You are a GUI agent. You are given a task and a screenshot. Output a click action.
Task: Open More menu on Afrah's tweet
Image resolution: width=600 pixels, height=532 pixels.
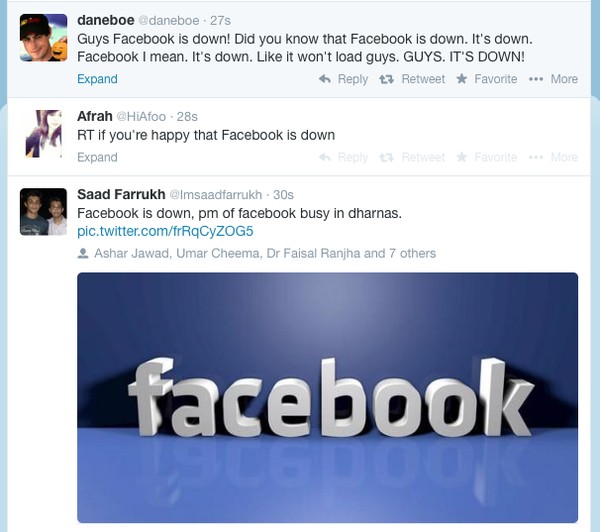[553, 157]
